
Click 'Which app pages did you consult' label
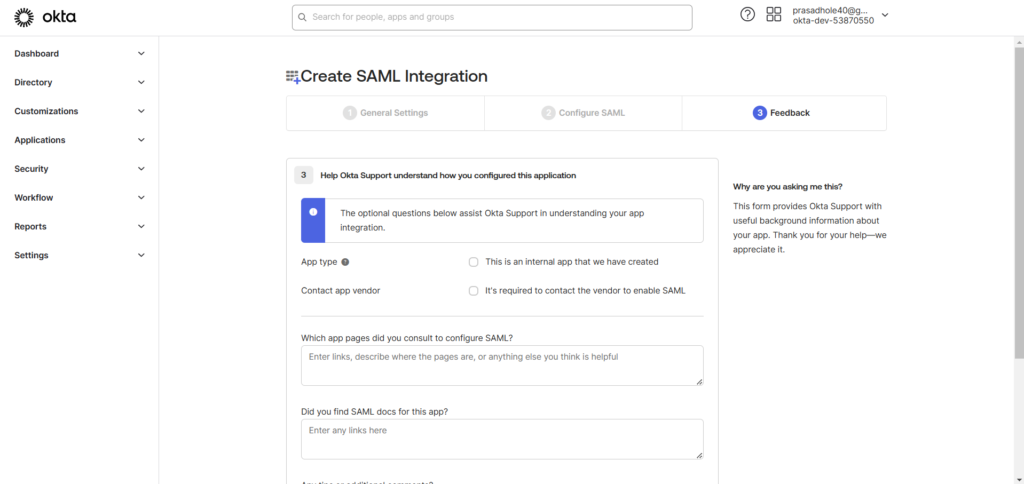[x=407, y=338]
